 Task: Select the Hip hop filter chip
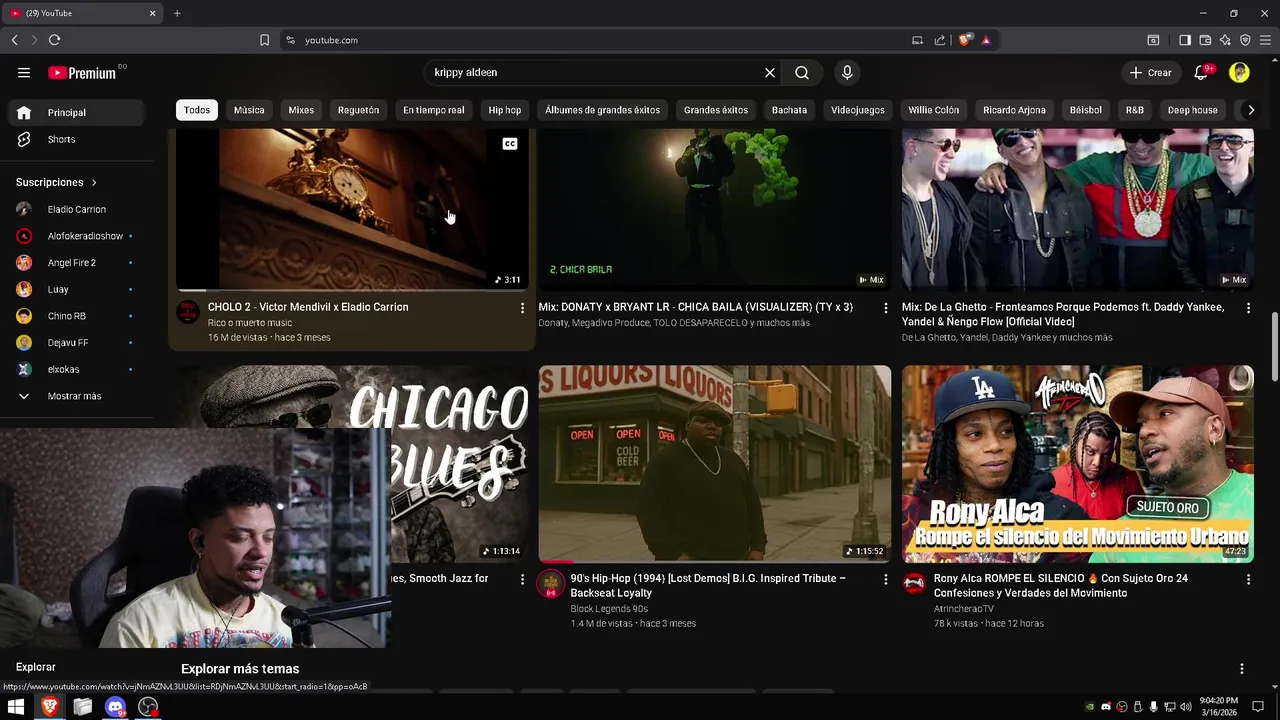[x=505, y=110]
